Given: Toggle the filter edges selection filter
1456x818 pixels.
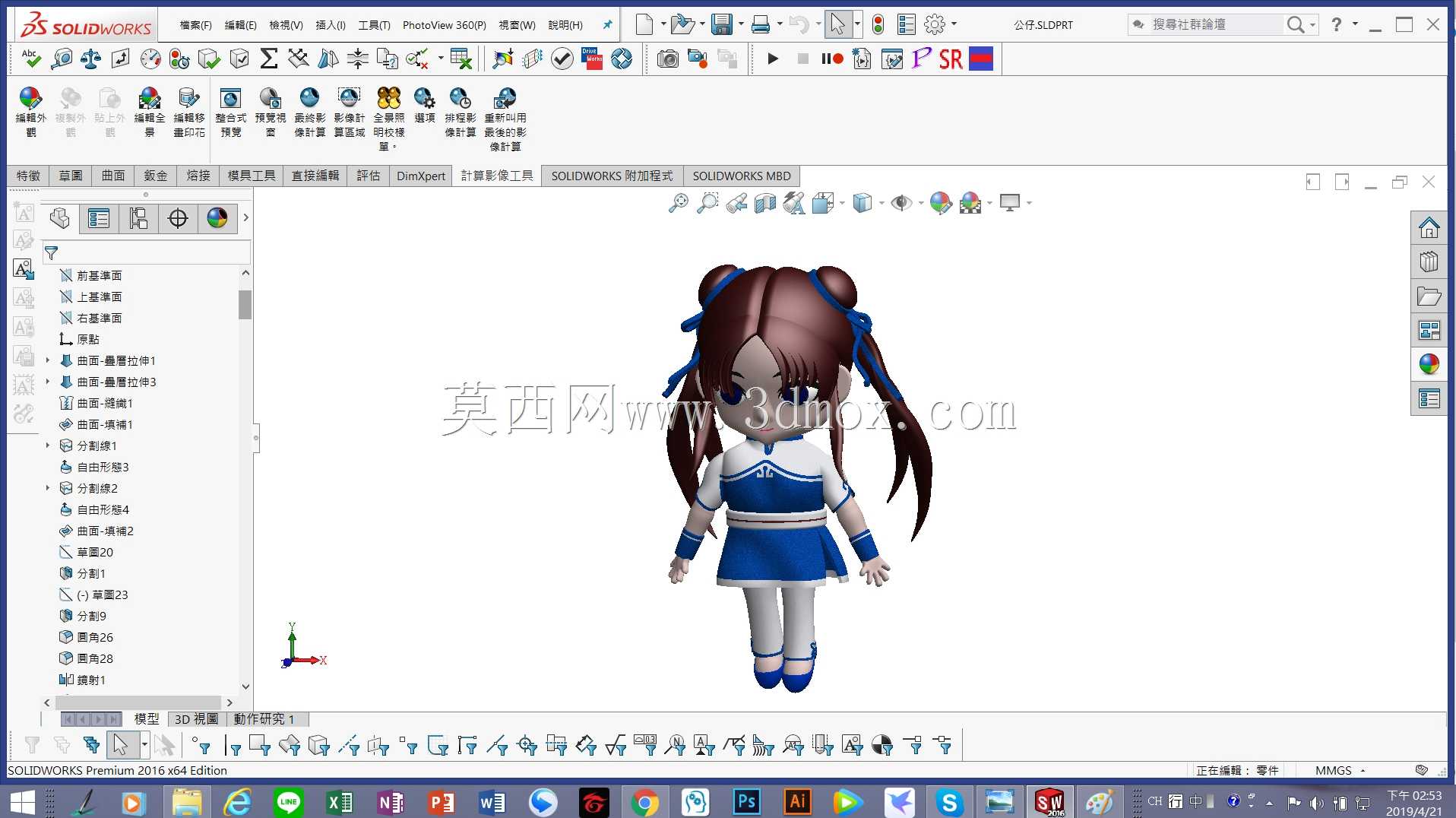Looking at the screenshot, I should [231, 746].
